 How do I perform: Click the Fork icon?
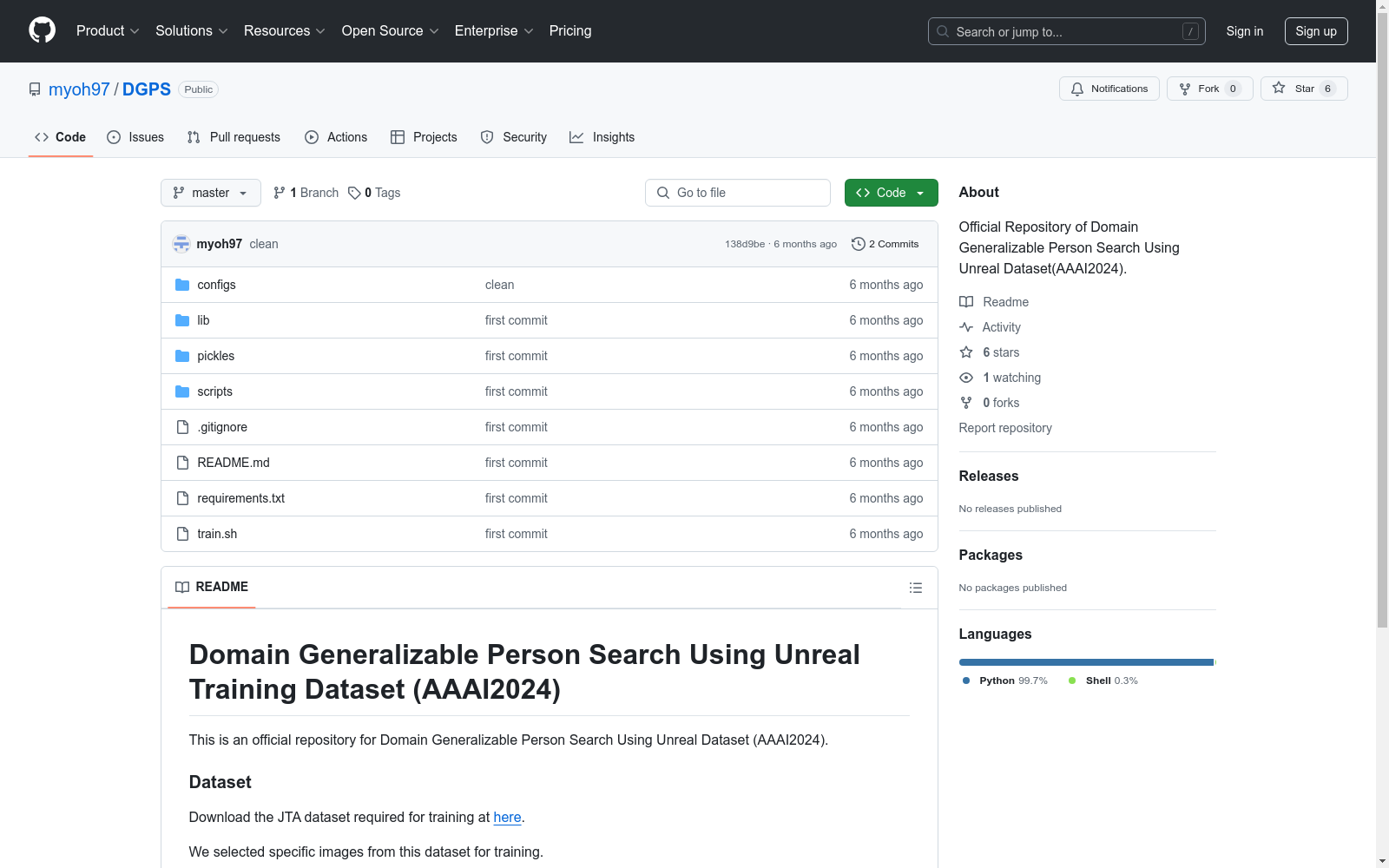tap(1185, 89)
